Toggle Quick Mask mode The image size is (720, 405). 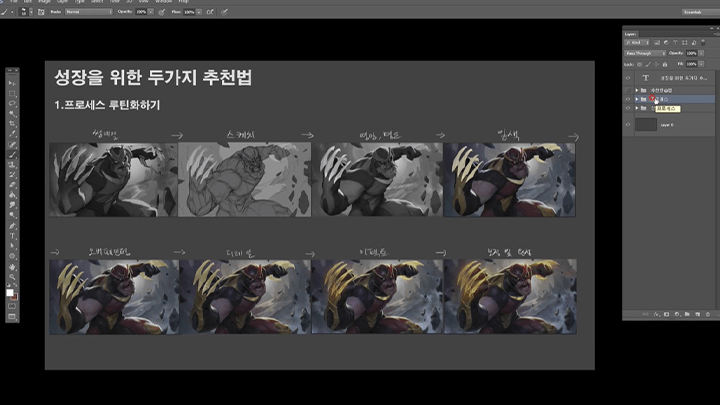click(x=12, y=306)
